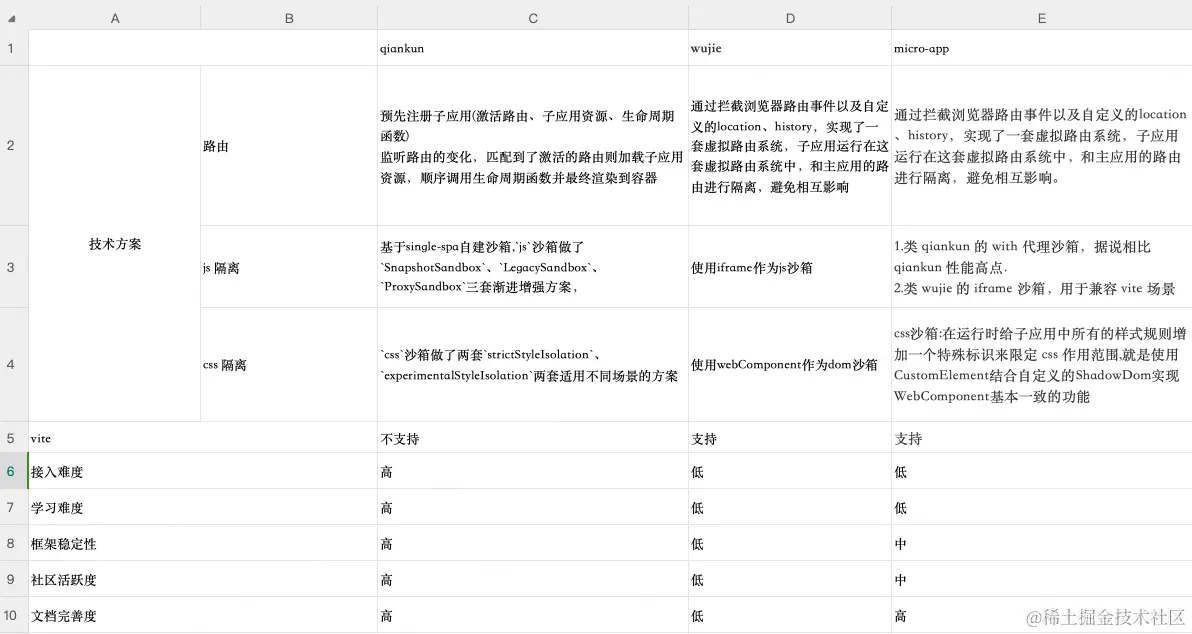Click wujie '支持' cell in vite row
Viewport: 1192px width, 634px height.
[x=790, y=438]
